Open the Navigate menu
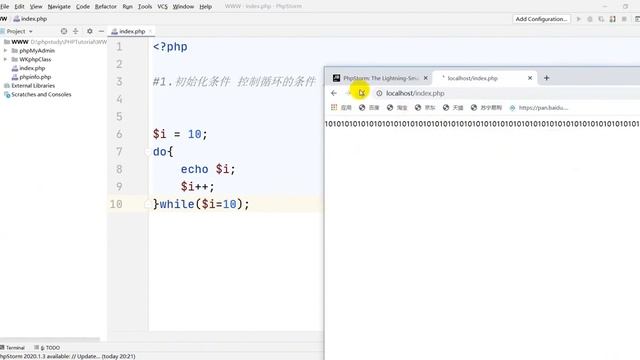Screen dimensions: 640x360 [x=59, y=7]
